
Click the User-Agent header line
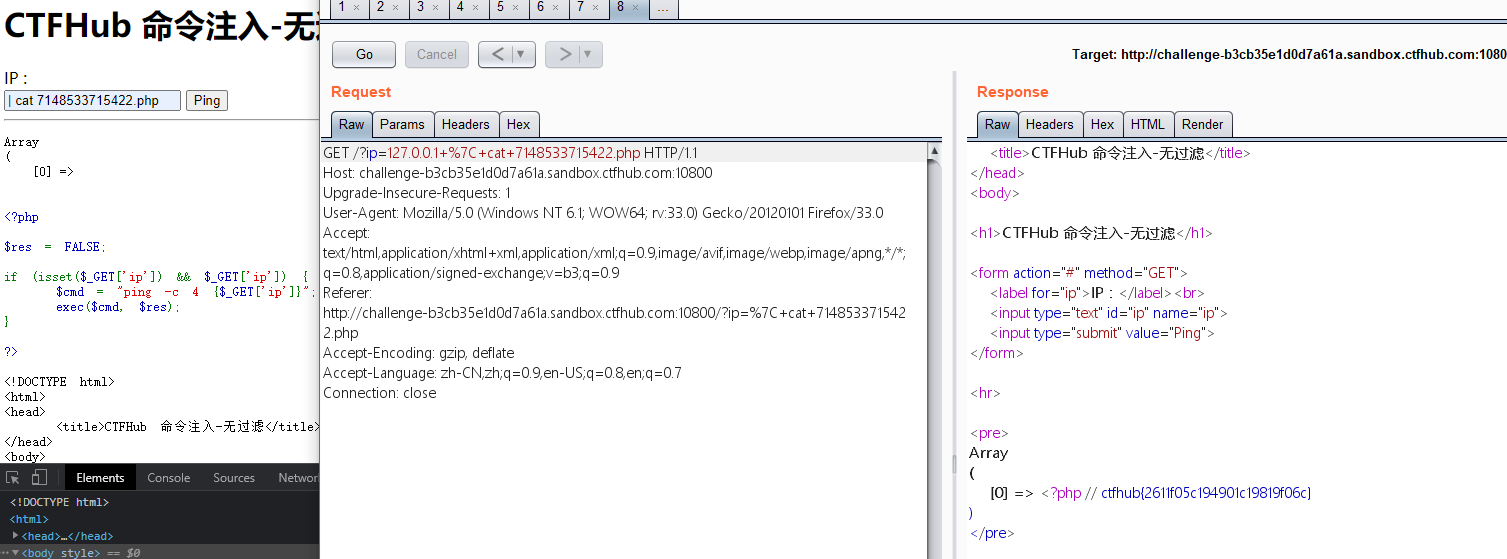[603, 213]
